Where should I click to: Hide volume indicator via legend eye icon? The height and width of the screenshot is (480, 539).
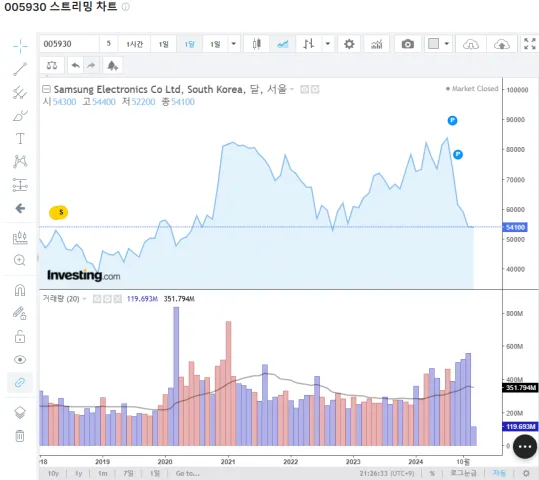pos(97,299)
